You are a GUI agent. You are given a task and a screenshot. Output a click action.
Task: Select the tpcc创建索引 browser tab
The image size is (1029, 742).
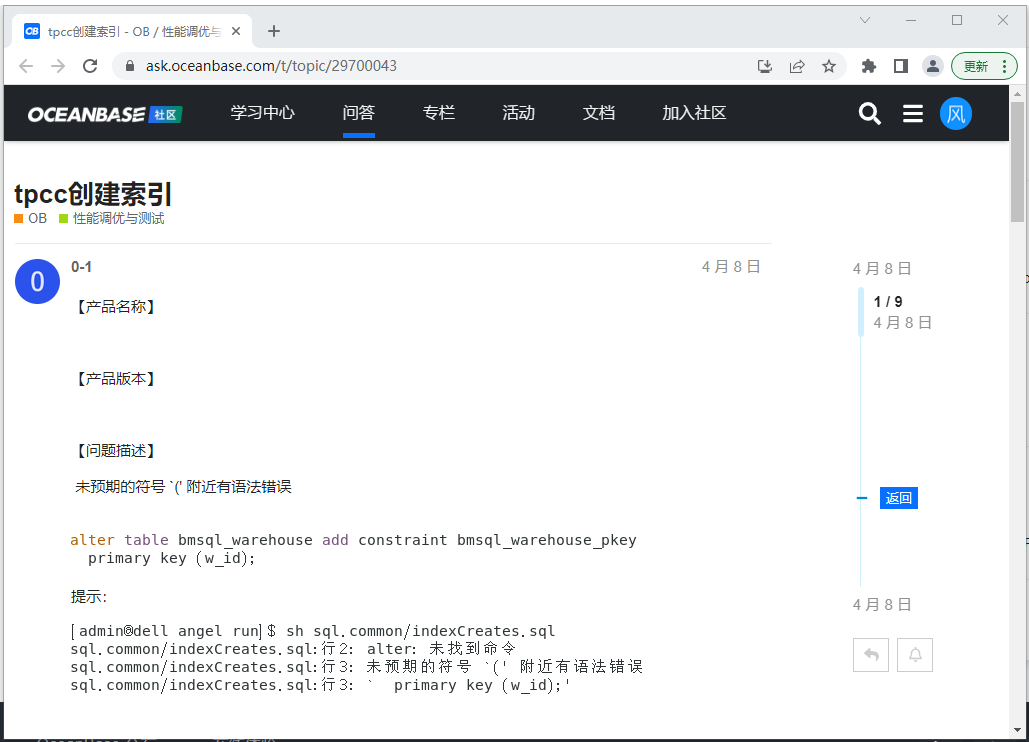click(x=132, y=31)
